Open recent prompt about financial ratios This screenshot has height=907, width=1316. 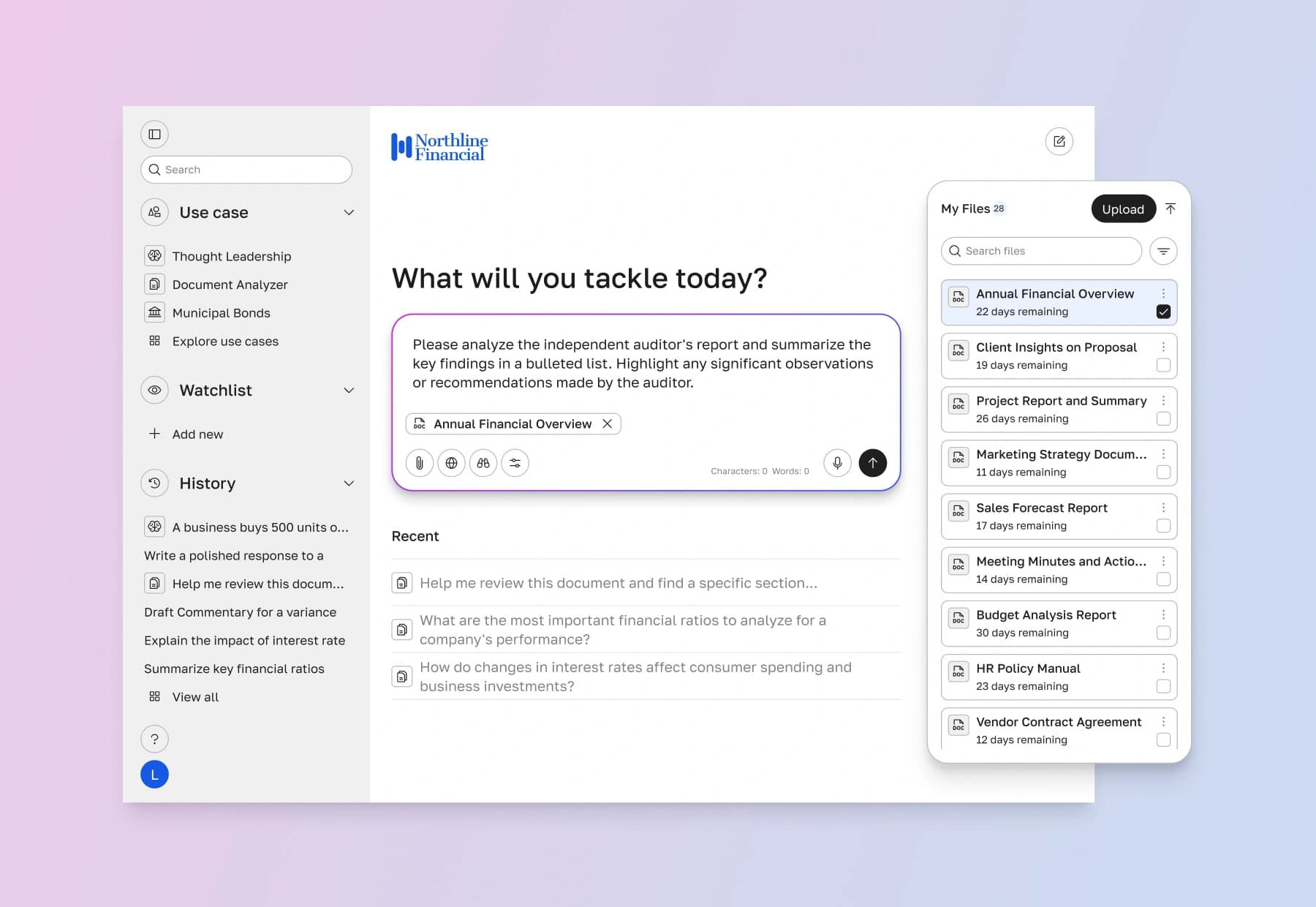click(x=646, y=630)
